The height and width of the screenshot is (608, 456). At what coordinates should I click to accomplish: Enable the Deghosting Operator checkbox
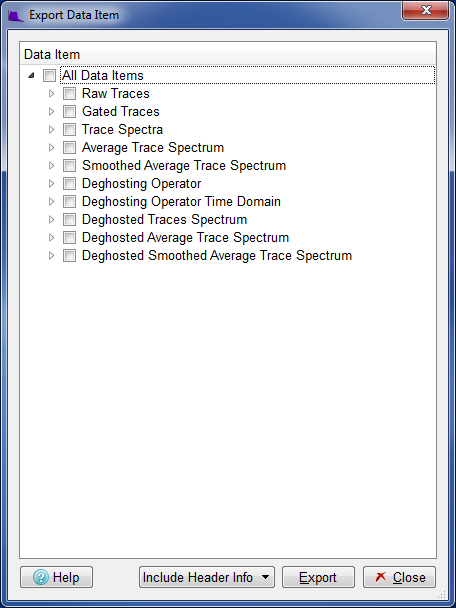click(x=69, y=183)
